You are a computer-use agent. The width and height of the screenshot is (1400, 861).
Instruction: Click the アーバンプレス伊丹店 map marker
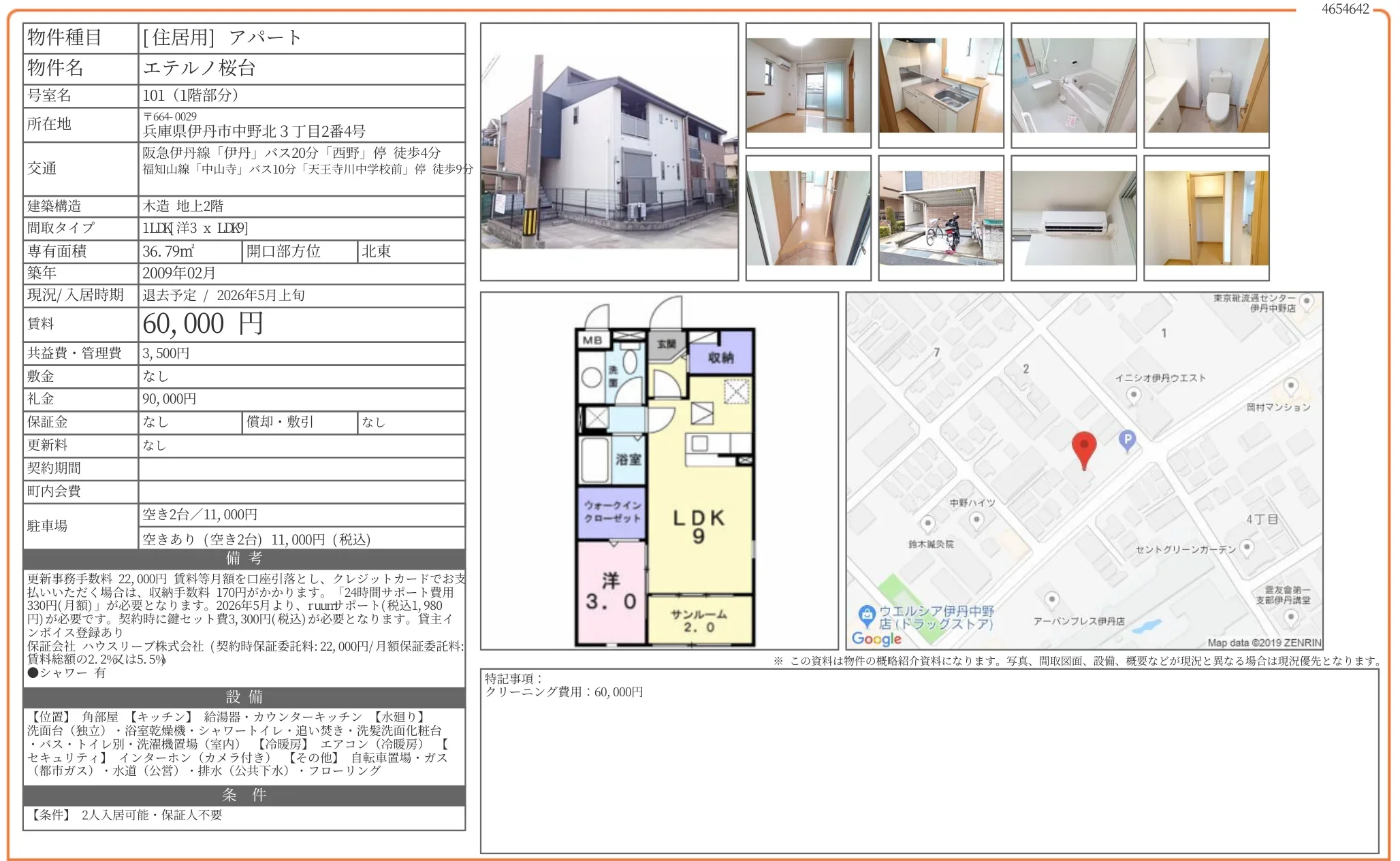coord(1051,600)
